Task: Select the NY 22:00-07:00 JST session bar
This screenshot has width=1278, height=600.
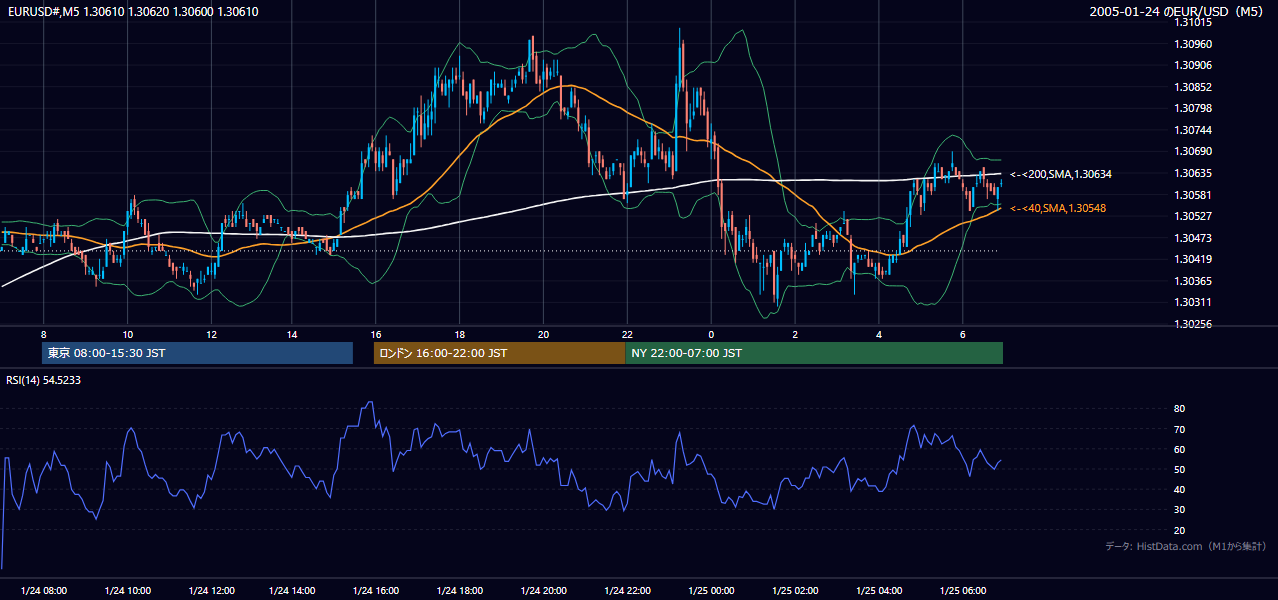Action: point(814,353)
